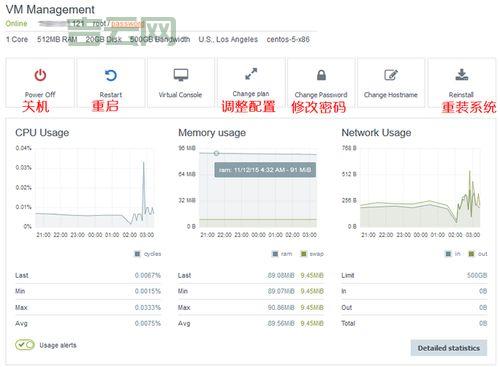Click the Change plan label

point(251,94)
